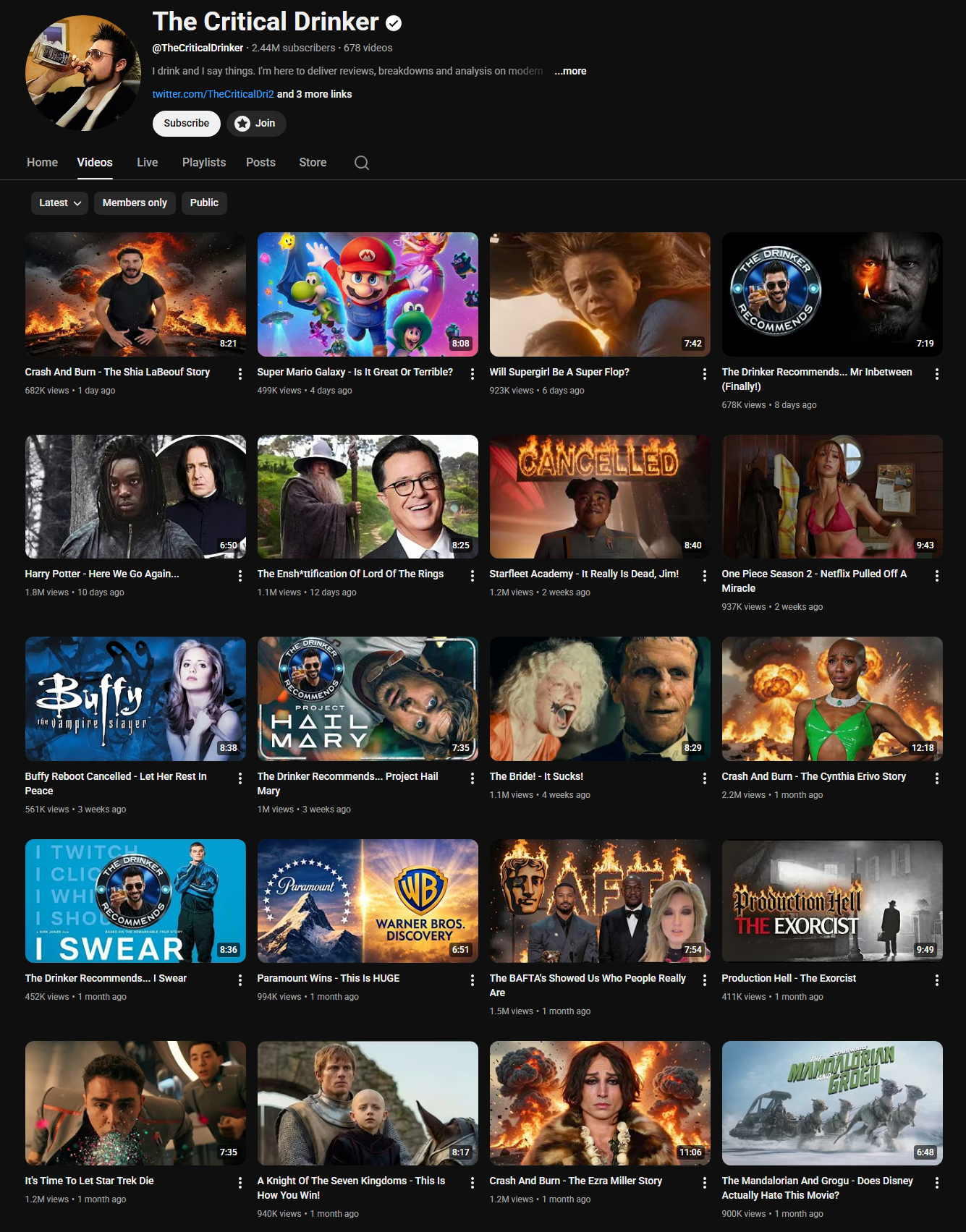Click the @TheCriticalDrinker channel handle
This screenshot has width=966, height=1232.
tap(198, 48)
